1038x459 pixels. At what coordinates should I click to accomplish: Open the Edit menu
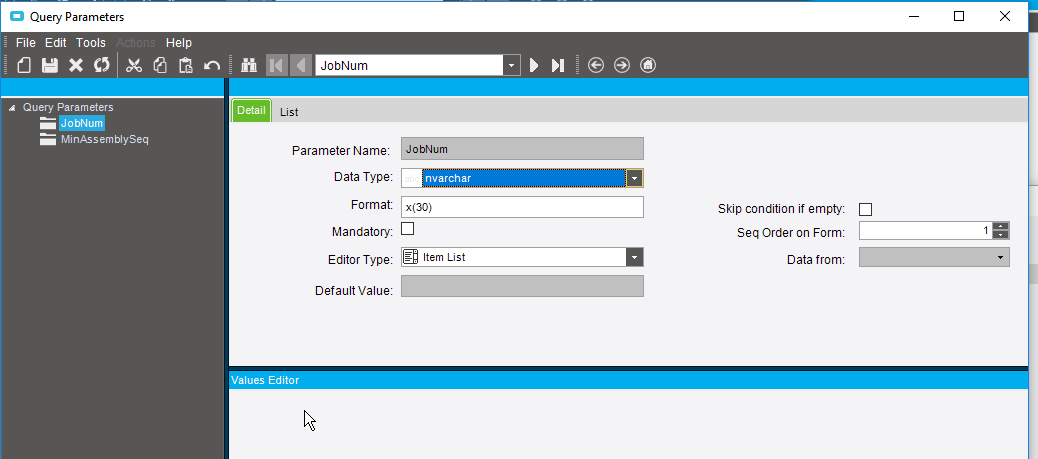point(56,43)
